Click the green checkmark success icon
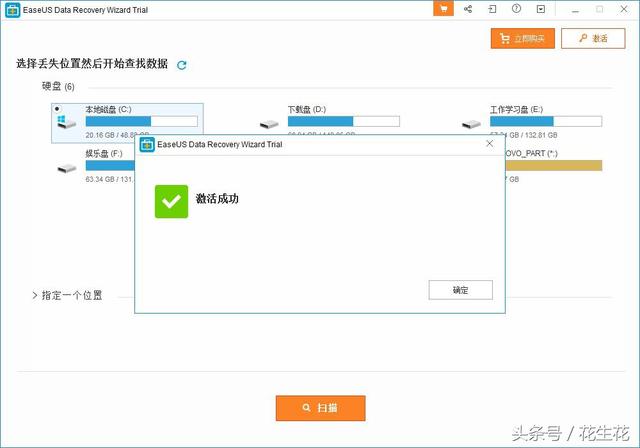Image resolution: width=640 pixels, height=448 pixels. click(x=171, y=202)
